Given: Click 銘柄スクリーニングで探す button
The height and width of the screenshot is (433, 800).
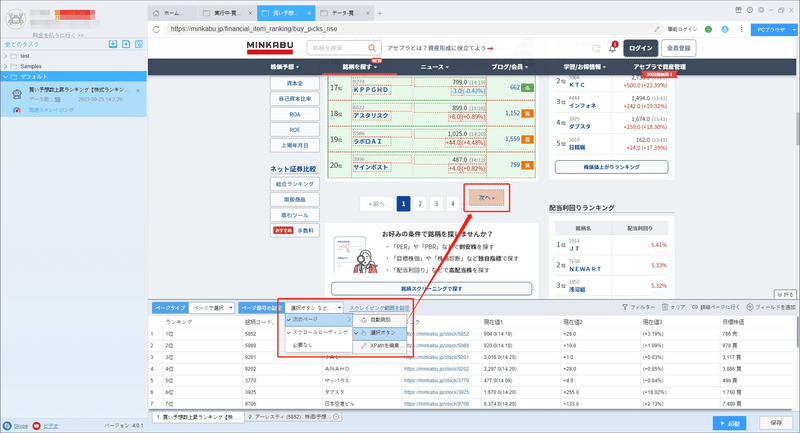Looking at the screenshot, I should 432,289.
